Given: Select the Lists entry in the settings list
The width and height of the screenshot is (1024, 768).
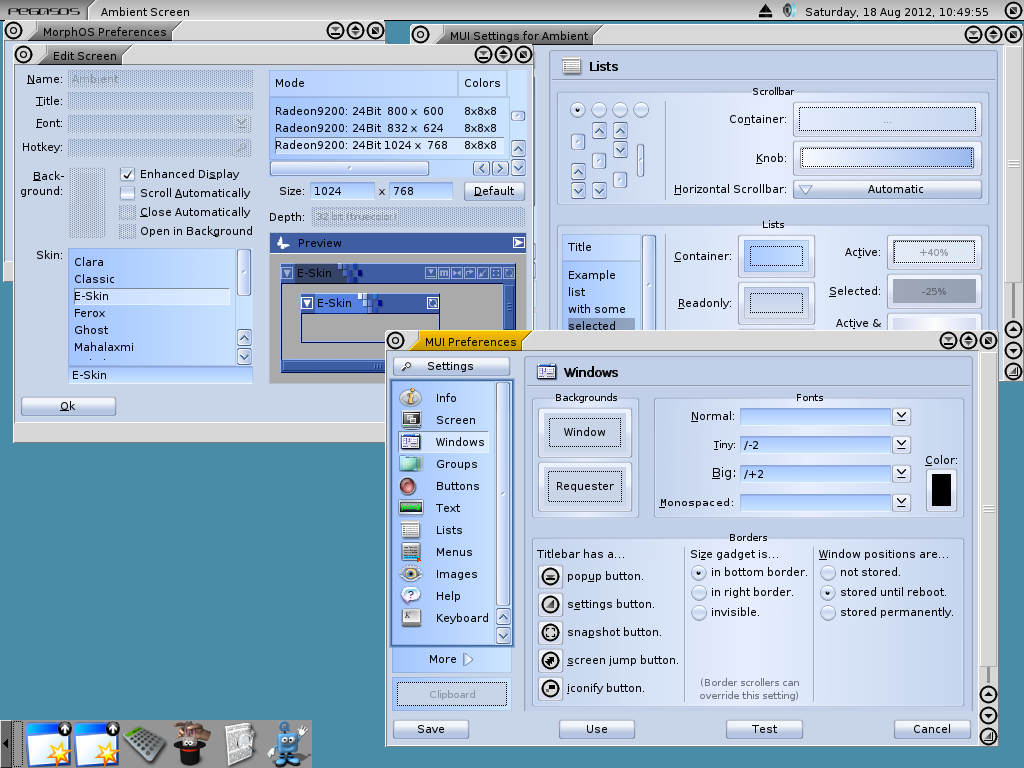Looking at the screenshot, I should coord(443,530).
